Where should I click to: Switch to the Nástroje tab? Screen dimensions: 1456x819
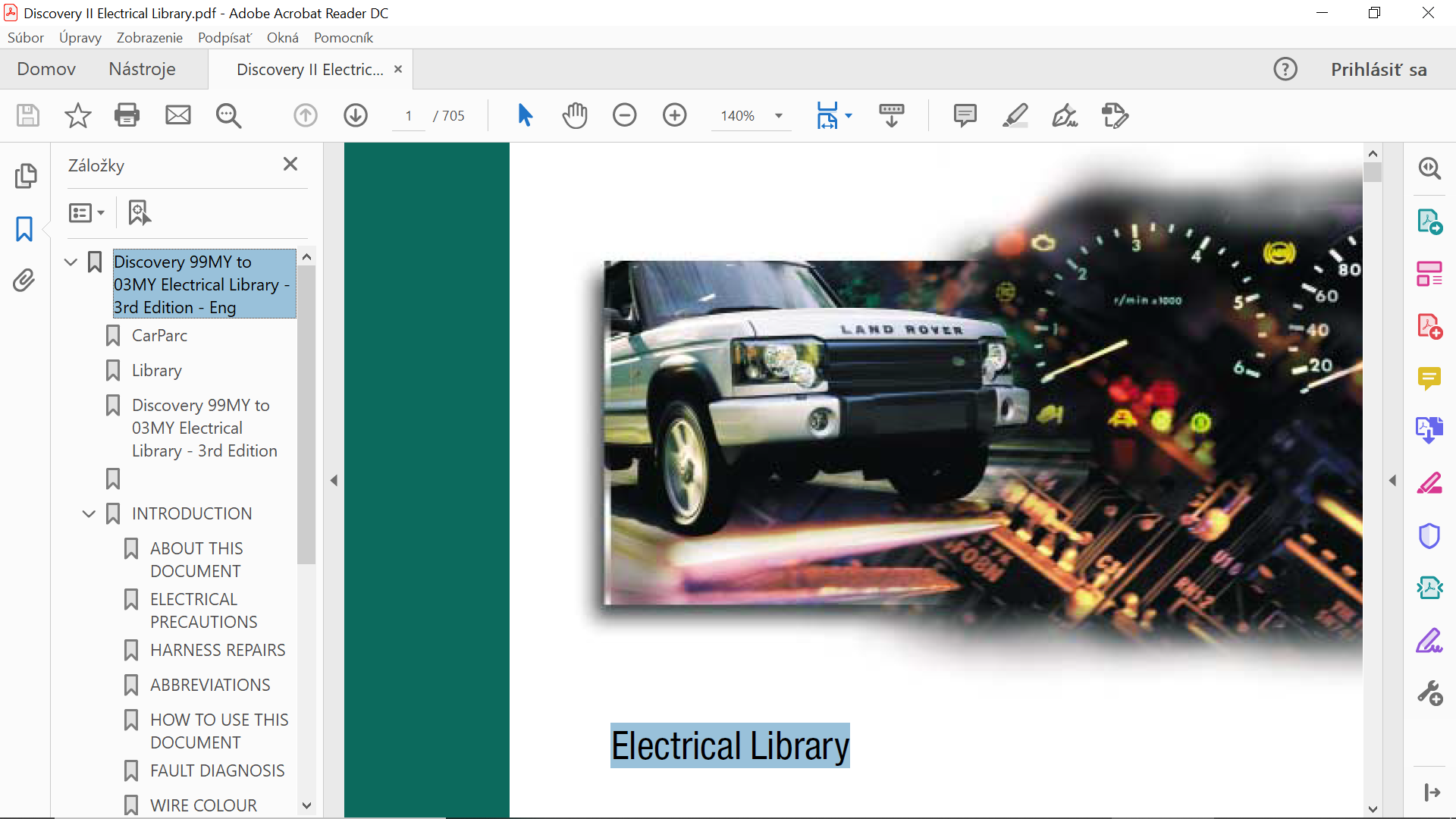(x=142, y=70)
